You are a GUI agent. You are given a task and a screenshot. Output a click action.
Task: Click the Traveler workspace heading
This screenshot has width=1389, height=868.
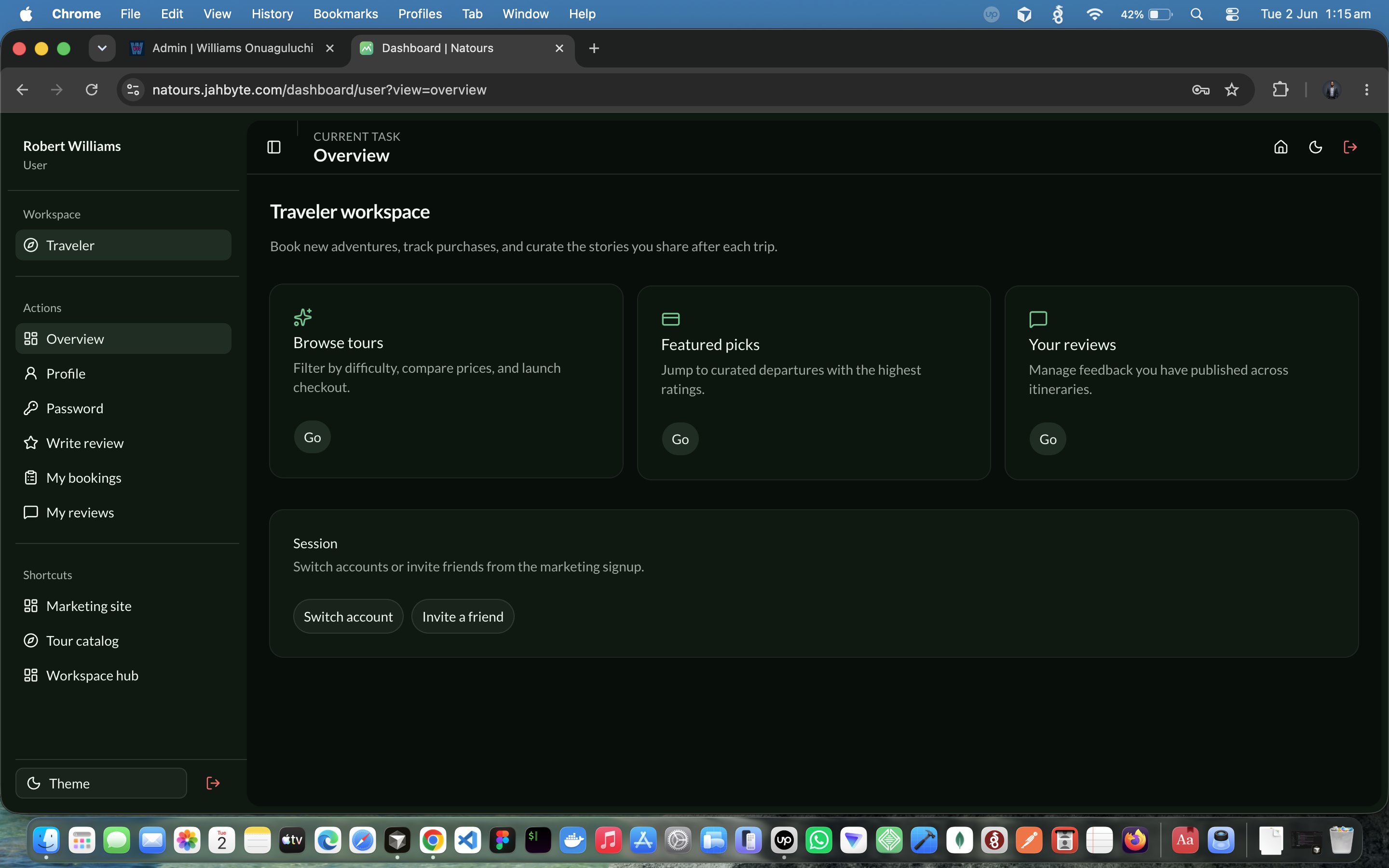(350, 212)
